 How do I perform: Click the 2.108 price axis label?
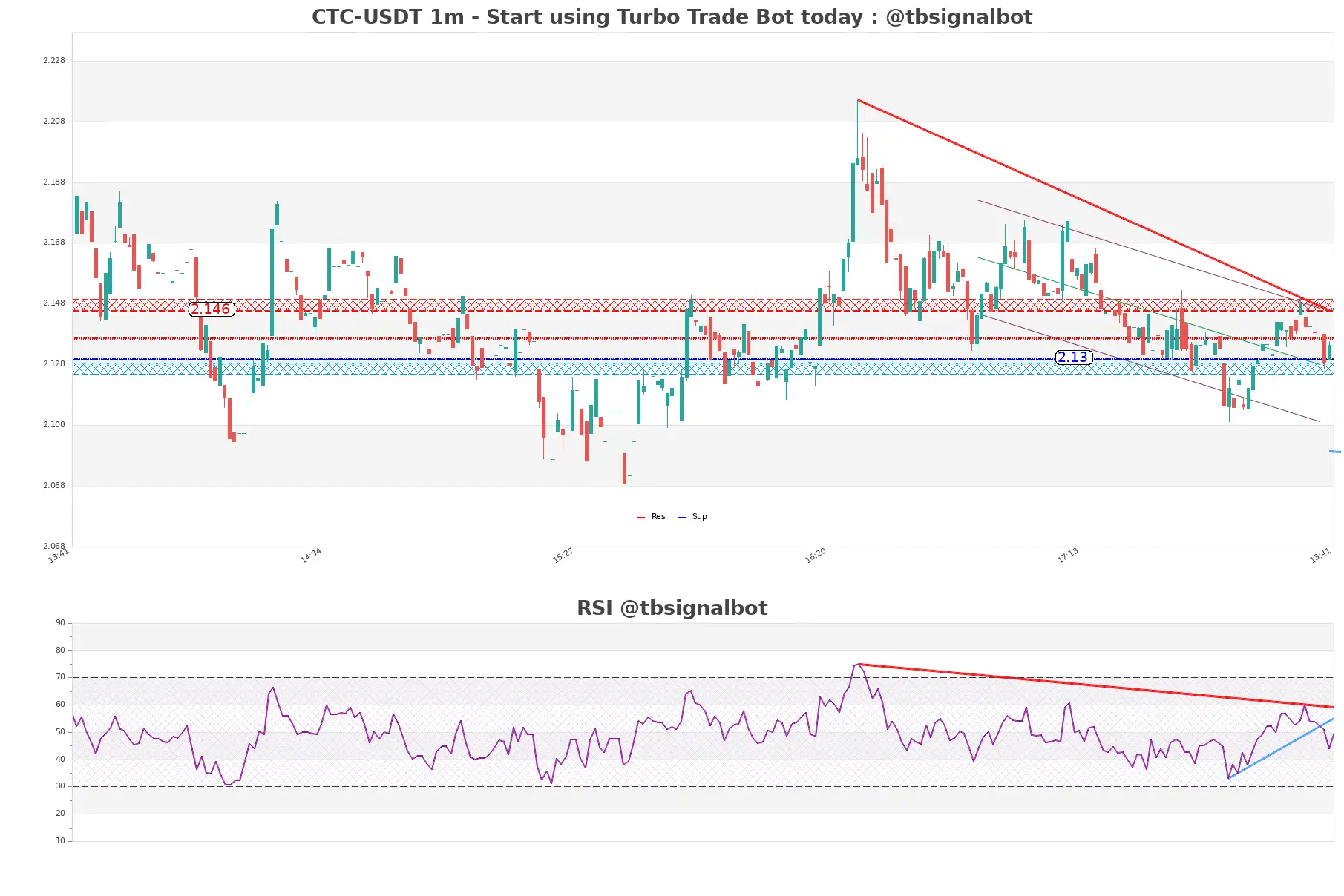[x=54, y=425]
